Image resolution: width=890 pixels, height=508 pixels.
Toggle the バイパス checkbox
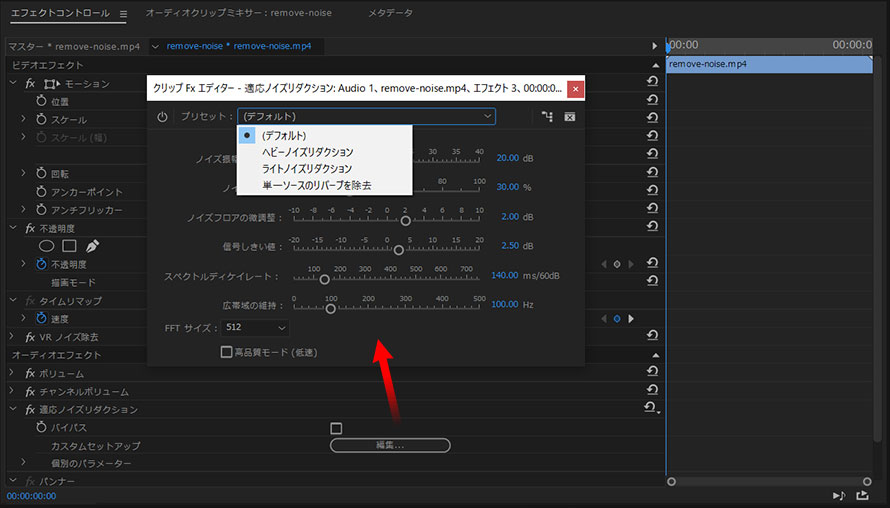tap(336, 428)
